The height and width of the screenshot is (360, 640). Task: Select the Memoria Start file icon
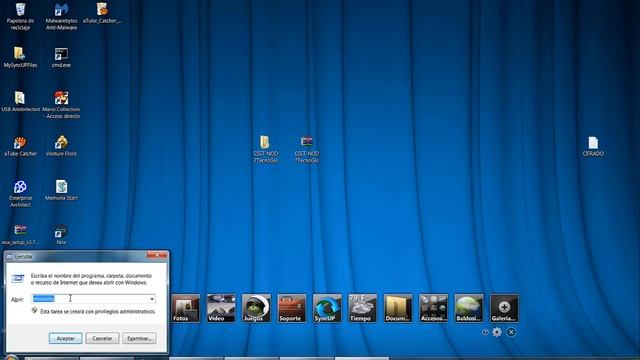pos(61,190)
